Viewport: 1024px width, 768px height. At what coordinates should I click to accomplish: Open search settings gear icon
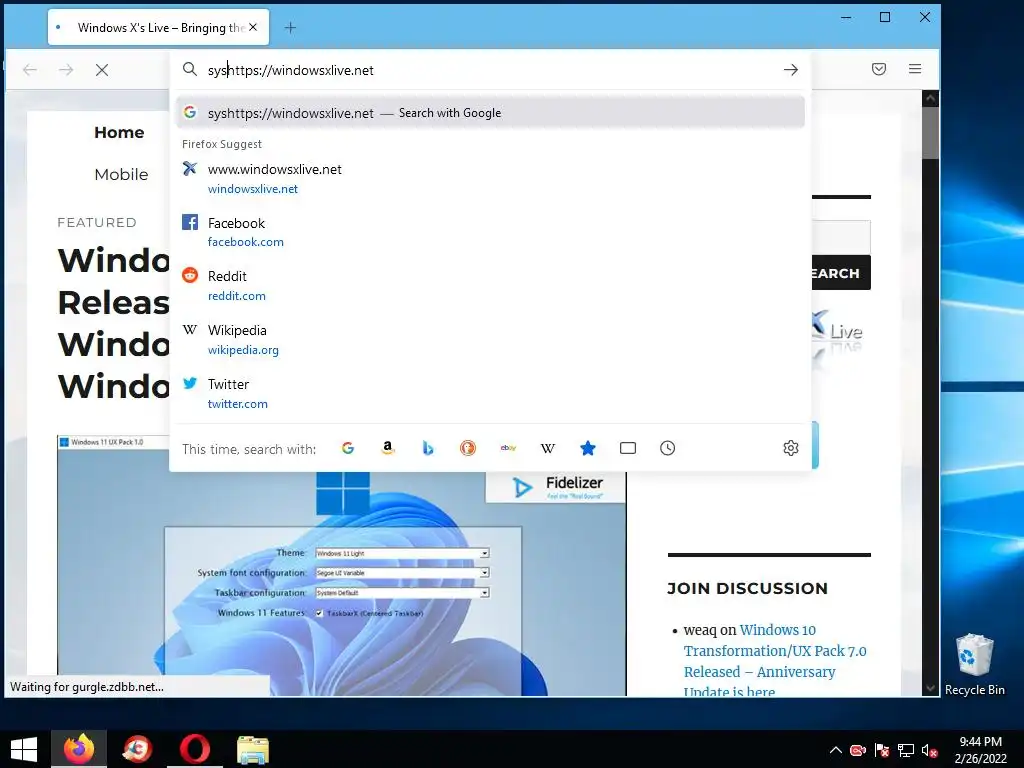790,448
